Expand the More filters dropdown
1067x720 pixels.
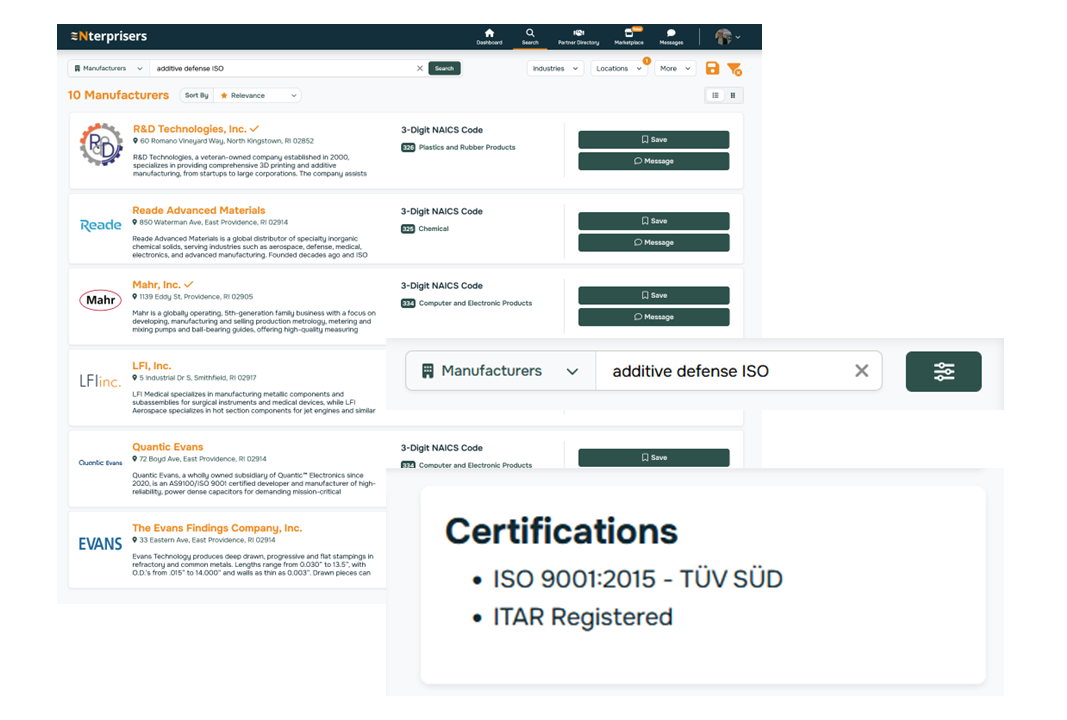click(x=675, y=68)
